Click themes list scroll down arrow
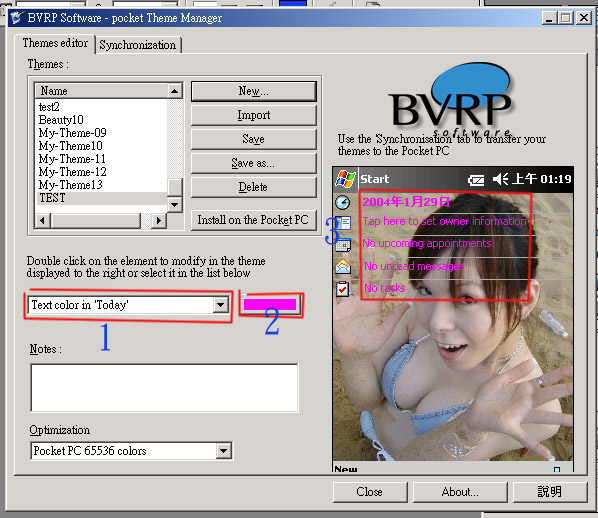Screen dimensions: 598x518 175,204
